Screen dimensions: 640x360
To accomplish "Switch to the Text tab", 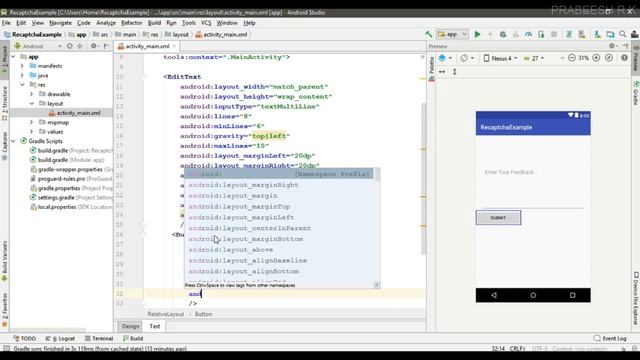I will coord(155,326).
